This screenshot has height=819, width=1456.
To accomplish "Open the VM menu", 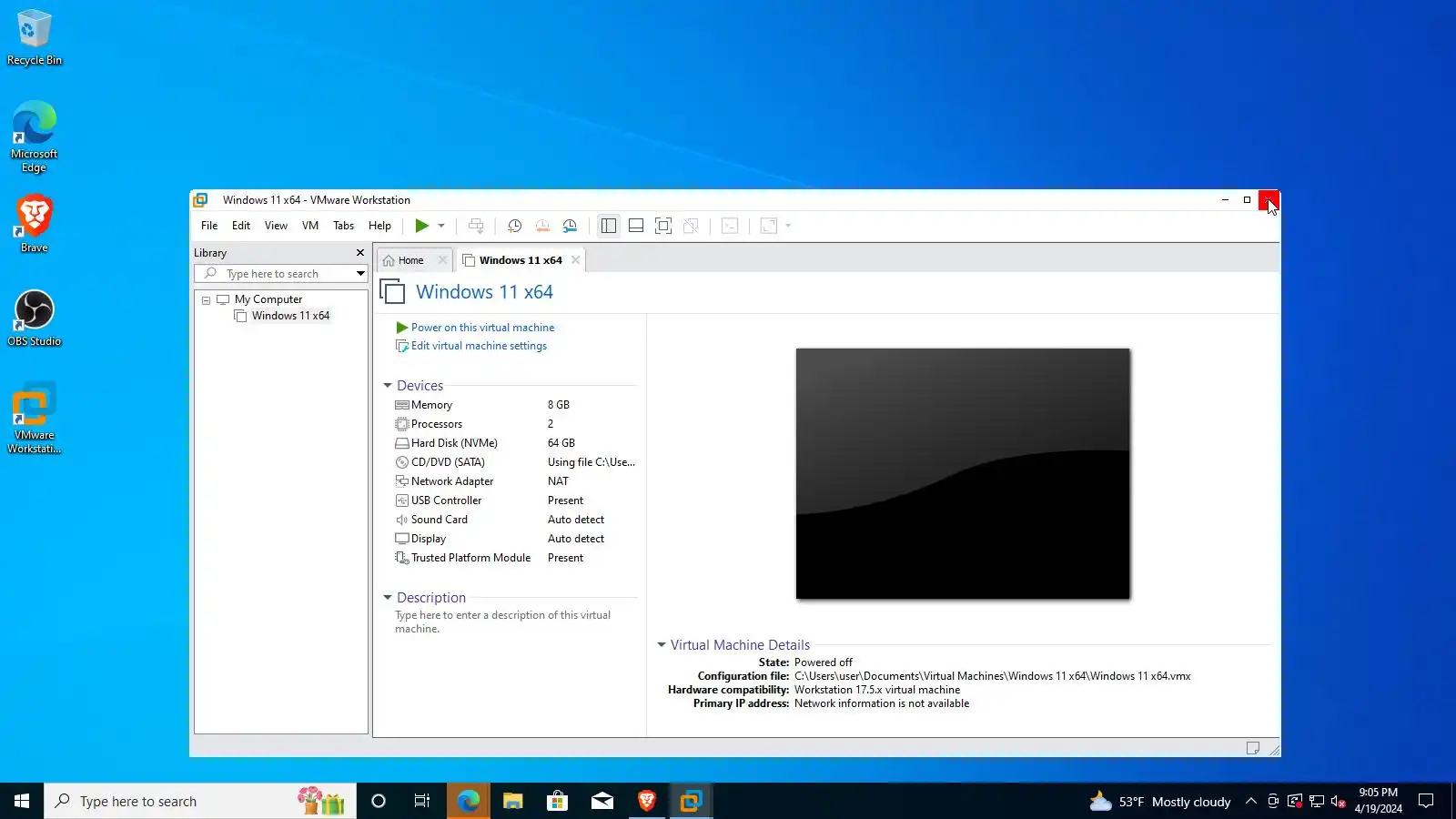I will pos(310,226).
